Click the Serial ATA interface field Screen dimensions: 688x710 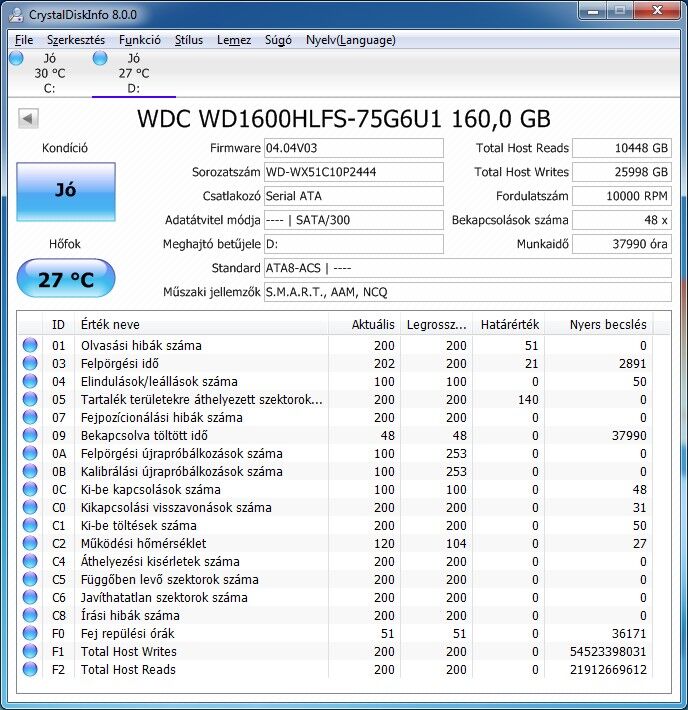click(354, 196)
